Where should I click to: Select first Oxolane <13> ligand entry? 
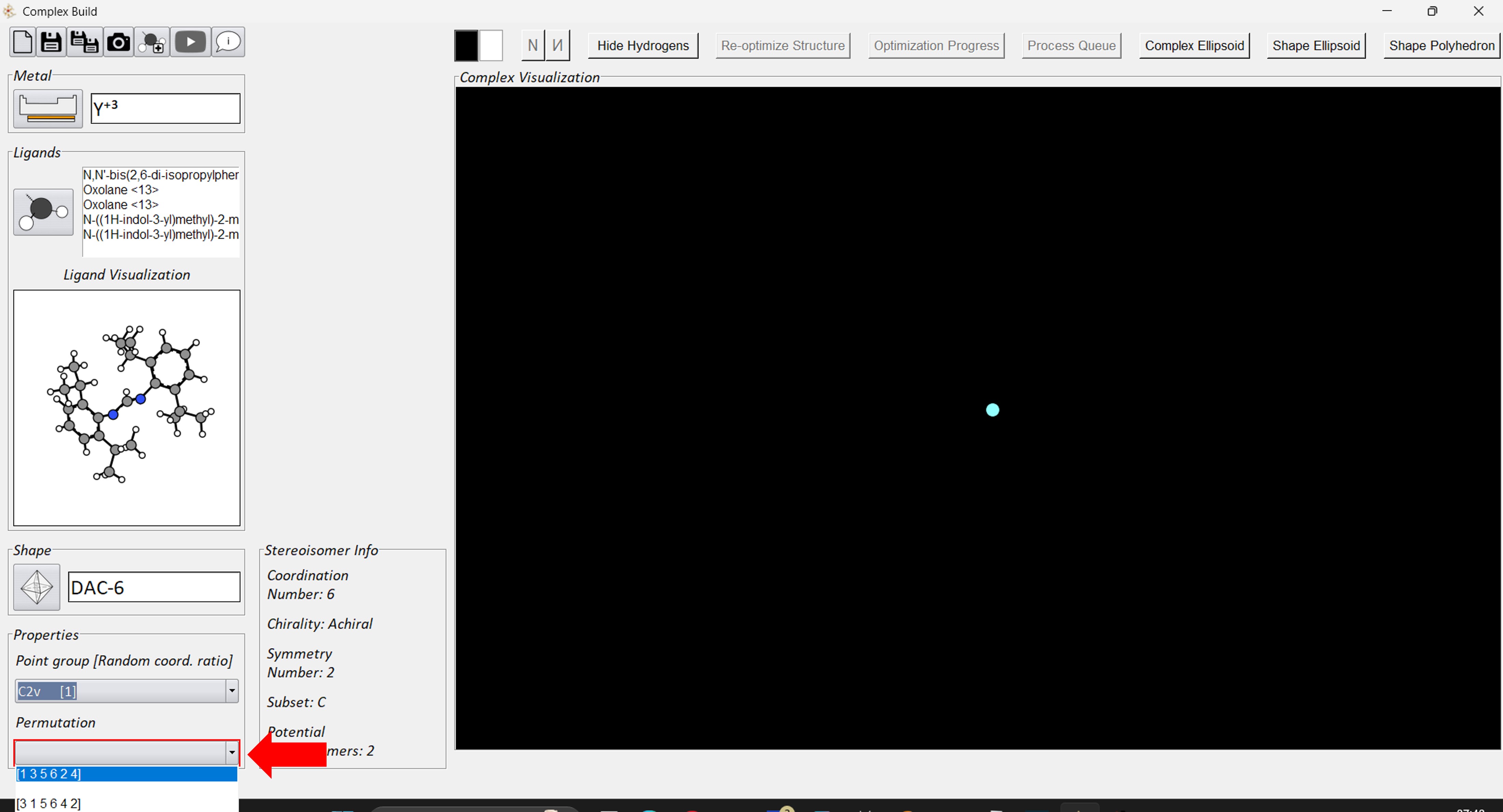tap(121, 190)
